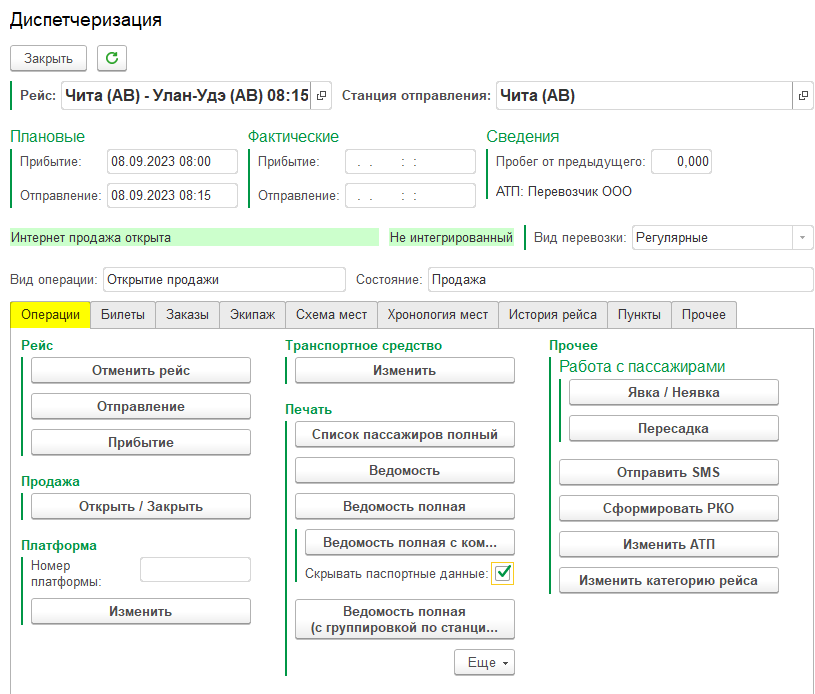The width and height of the screenshot is (815, 694).
Task: Click the planned Прибытие date field
Action: (x=174, y=162)
